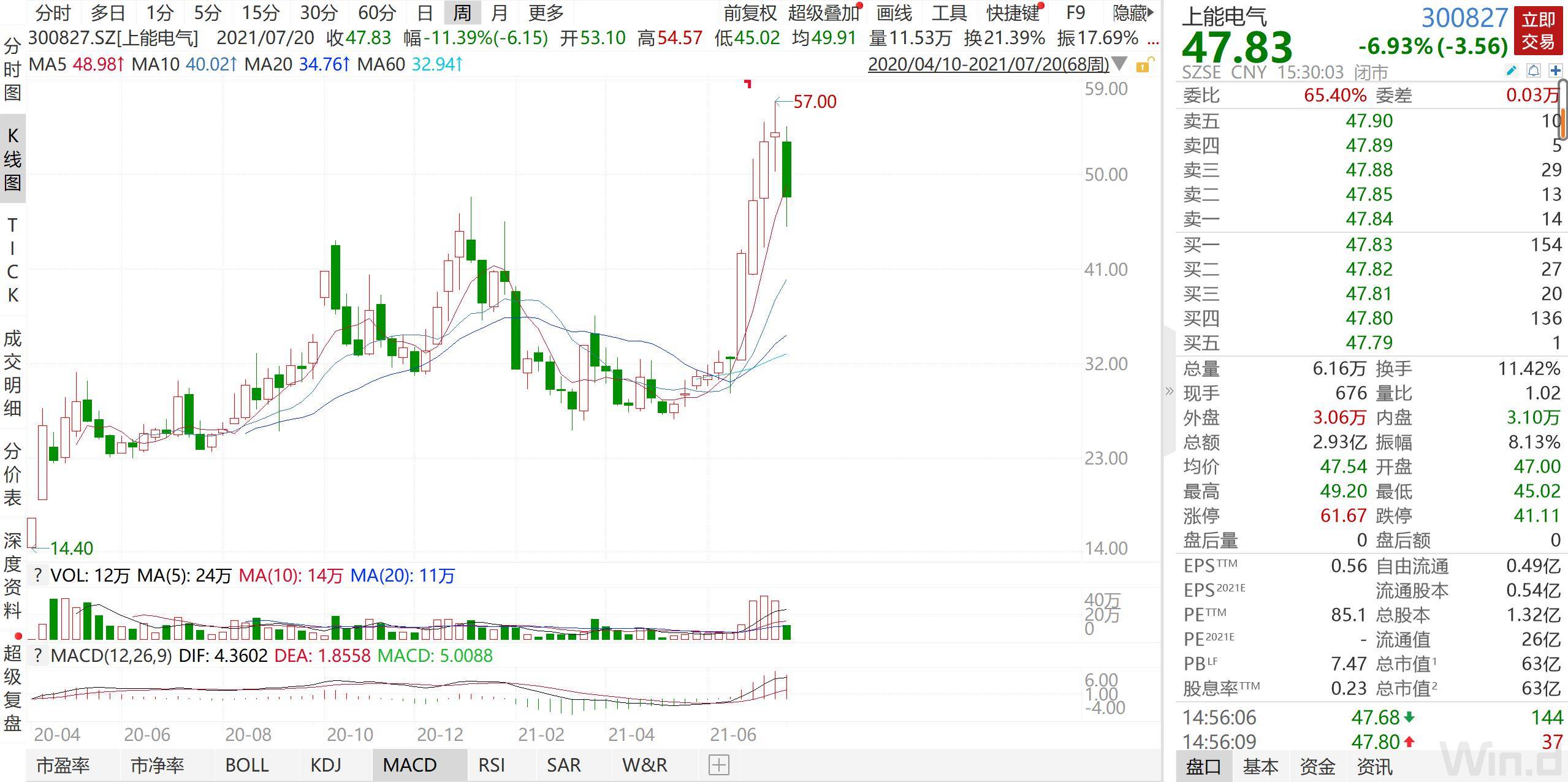Viewport: 1568px width, 782px height.
Task: Click the 14.40 low price marker
Action: tap(72, 548)
